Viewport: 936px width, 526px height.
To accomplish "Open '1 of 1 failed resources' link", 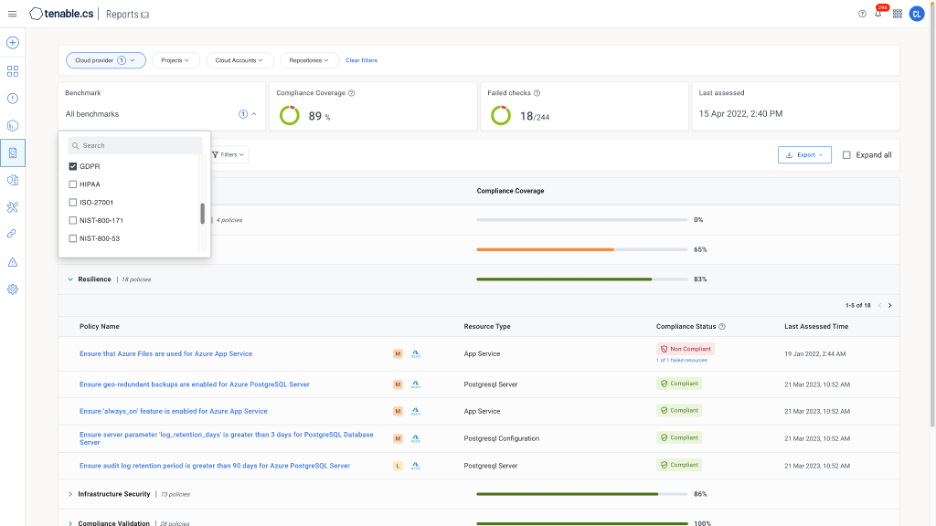I will coord(682,361).
